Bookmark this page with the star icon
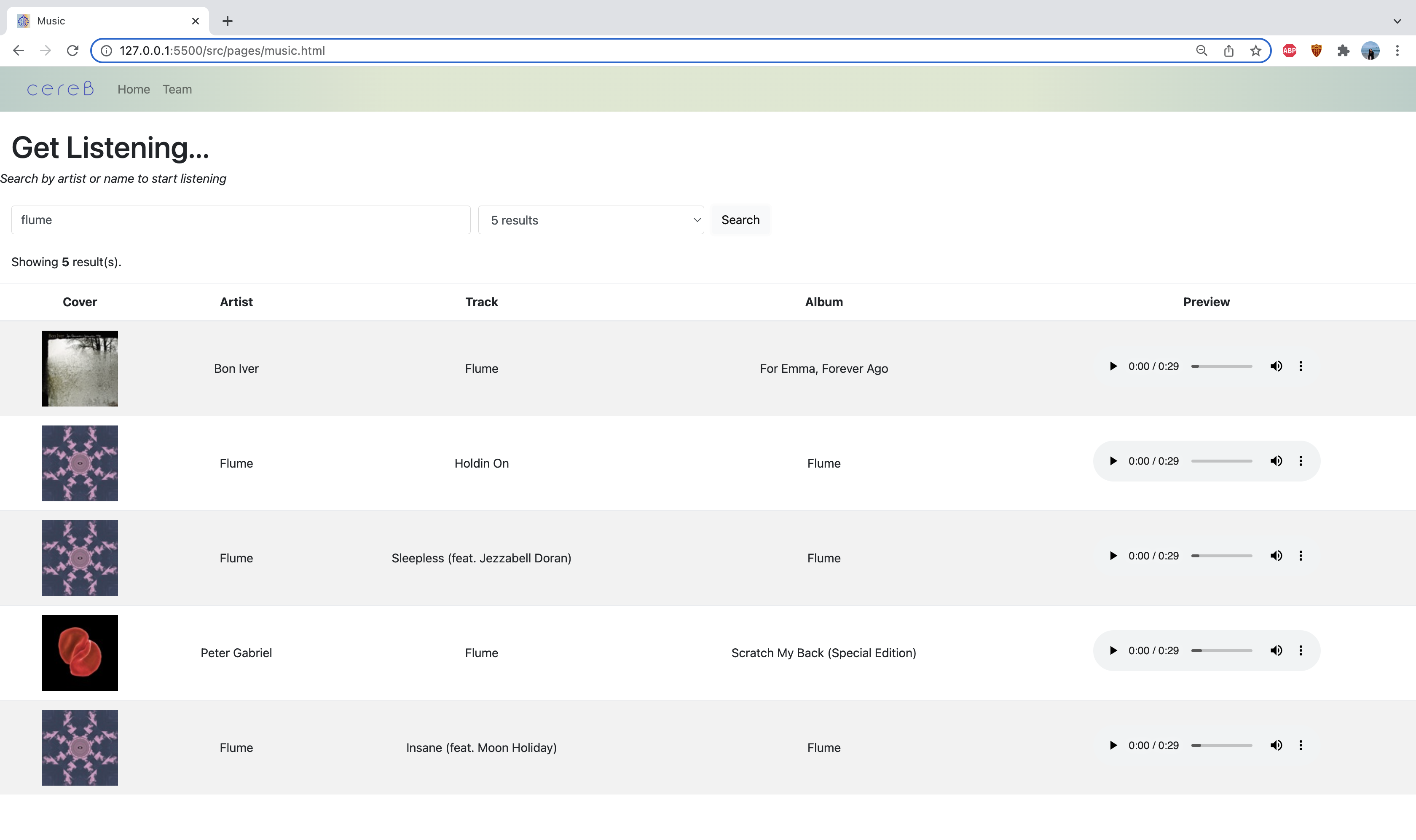The width and height of the screenshot is (1416, 840). (x=1255, y=51)
